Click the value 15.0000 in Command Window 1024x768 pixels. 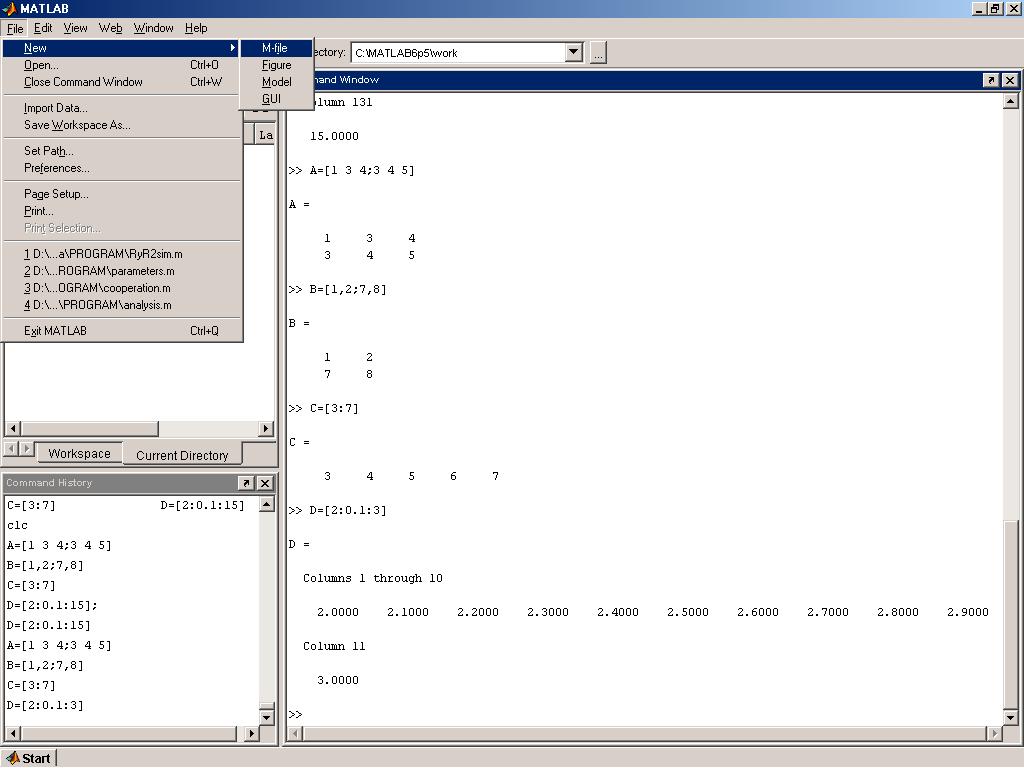(x=334, y=136)
